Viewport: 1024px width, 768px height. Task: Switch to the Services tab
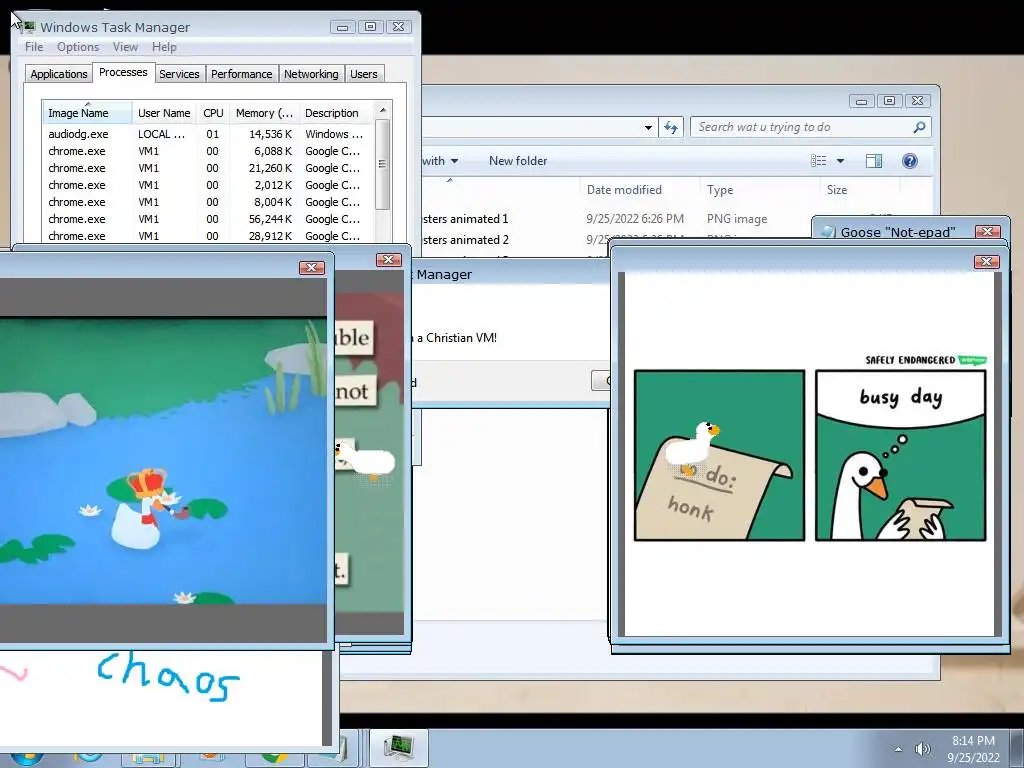click(179, 74)
